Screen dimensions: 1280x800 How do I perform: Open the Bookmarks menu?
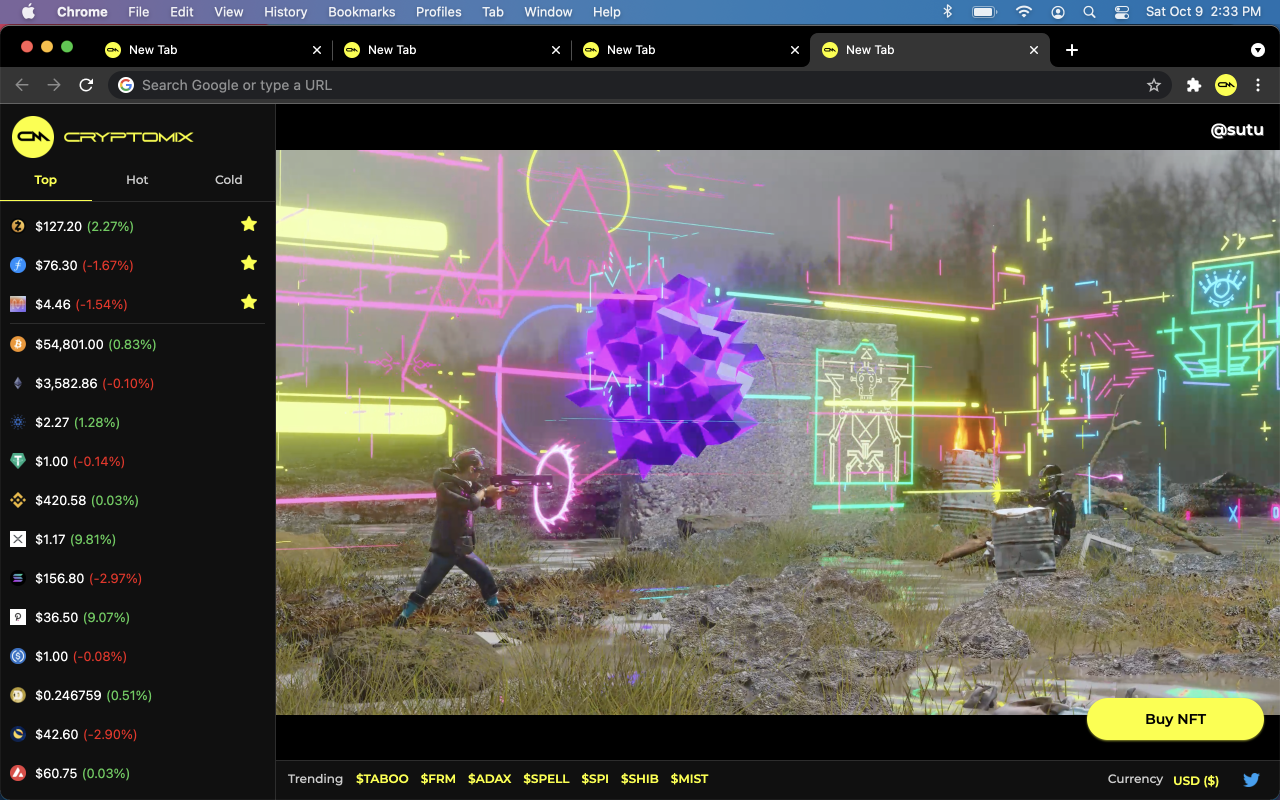coord(361,12)
